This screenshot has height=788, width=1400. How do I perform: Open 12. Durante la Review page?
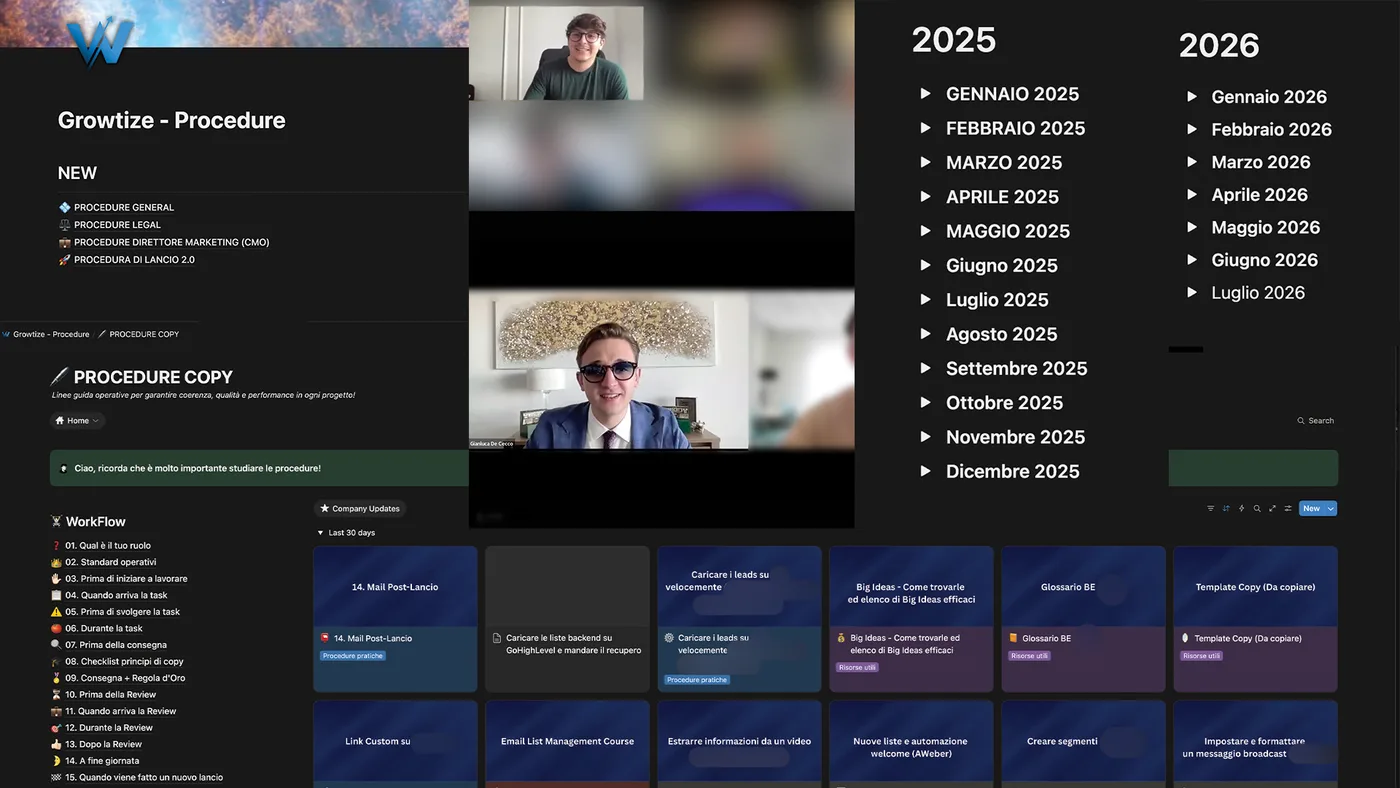(101, 728)
